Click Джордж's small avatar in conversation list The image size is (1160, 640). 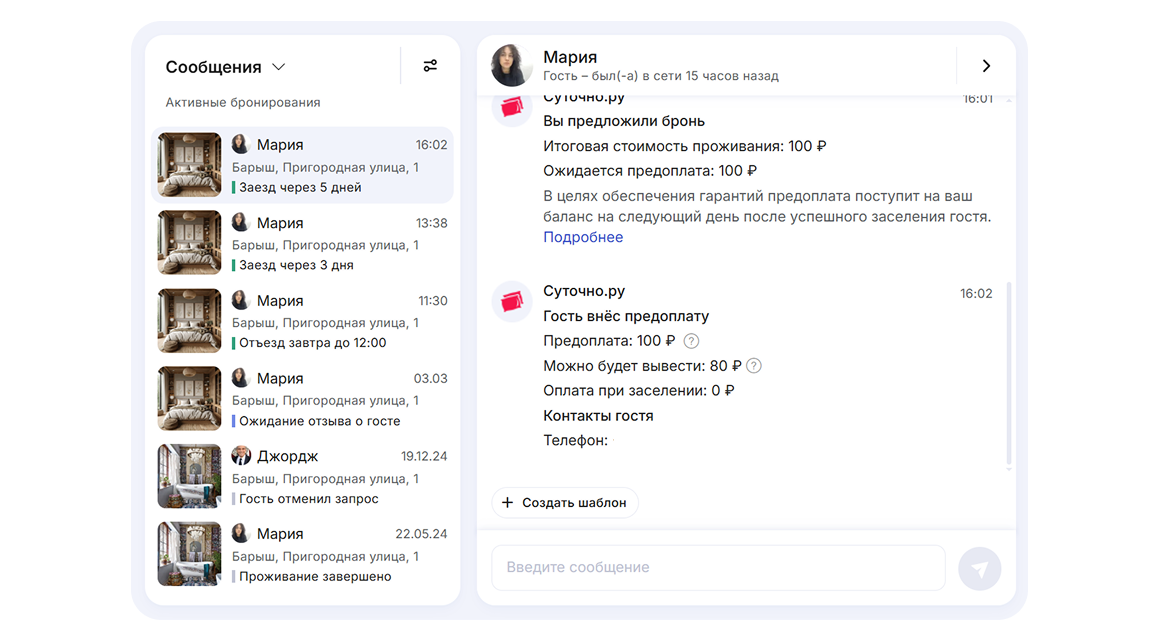point(241,456)
